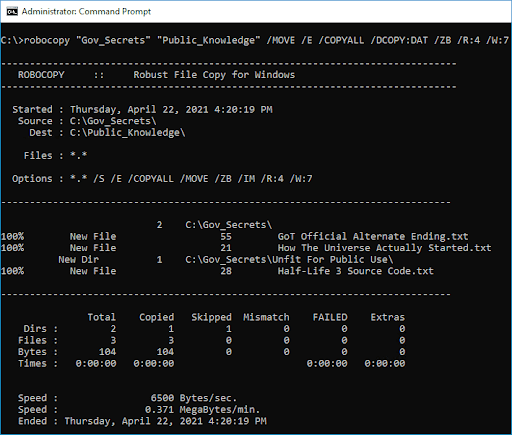Click the Administrator: Command Prompt title text
The image size is (512, 435).
[x=86, y=12]
